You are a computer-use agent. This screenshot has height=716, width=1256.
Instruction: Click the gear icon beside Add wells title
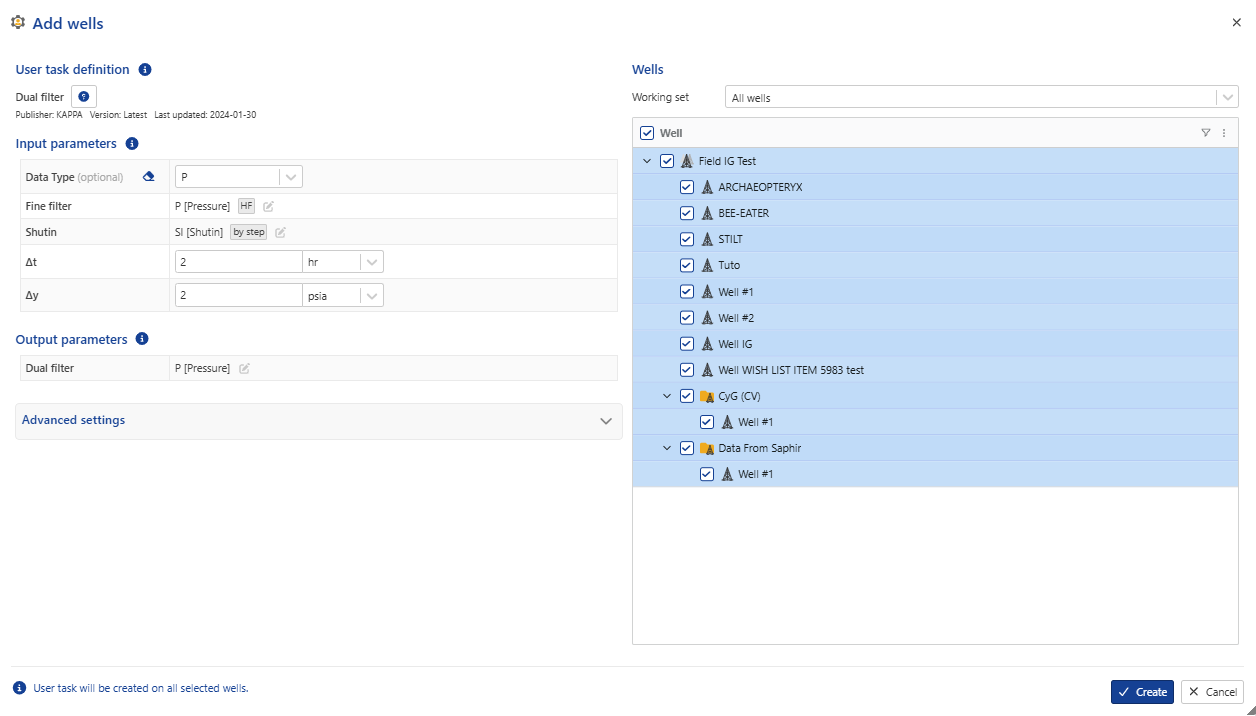[17, 22]
